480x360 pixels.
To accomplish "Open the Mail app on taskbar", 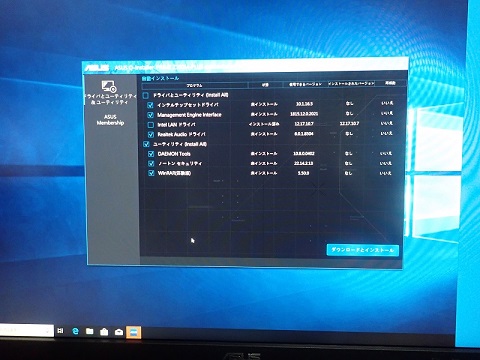I will click(x=119, y=332).
